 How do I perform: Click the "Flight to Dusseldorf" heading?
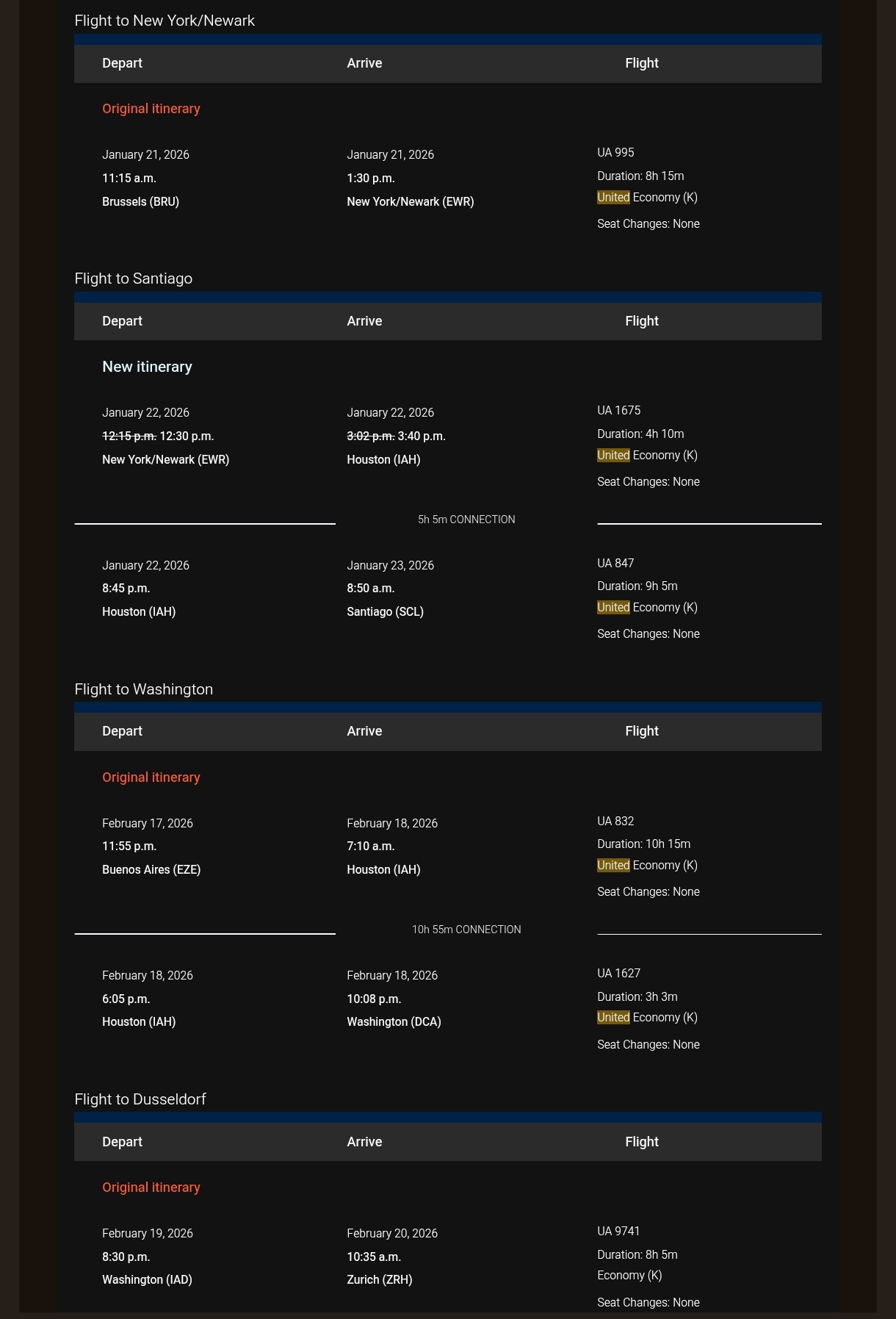tap(140, 1099)
